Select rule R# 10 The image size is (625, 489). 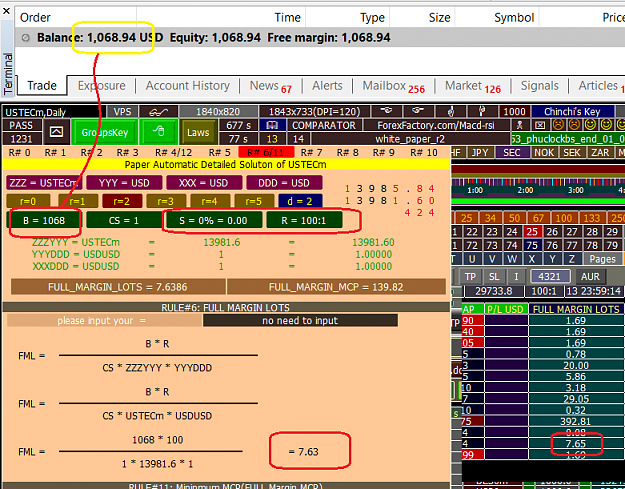coord(424,152)
